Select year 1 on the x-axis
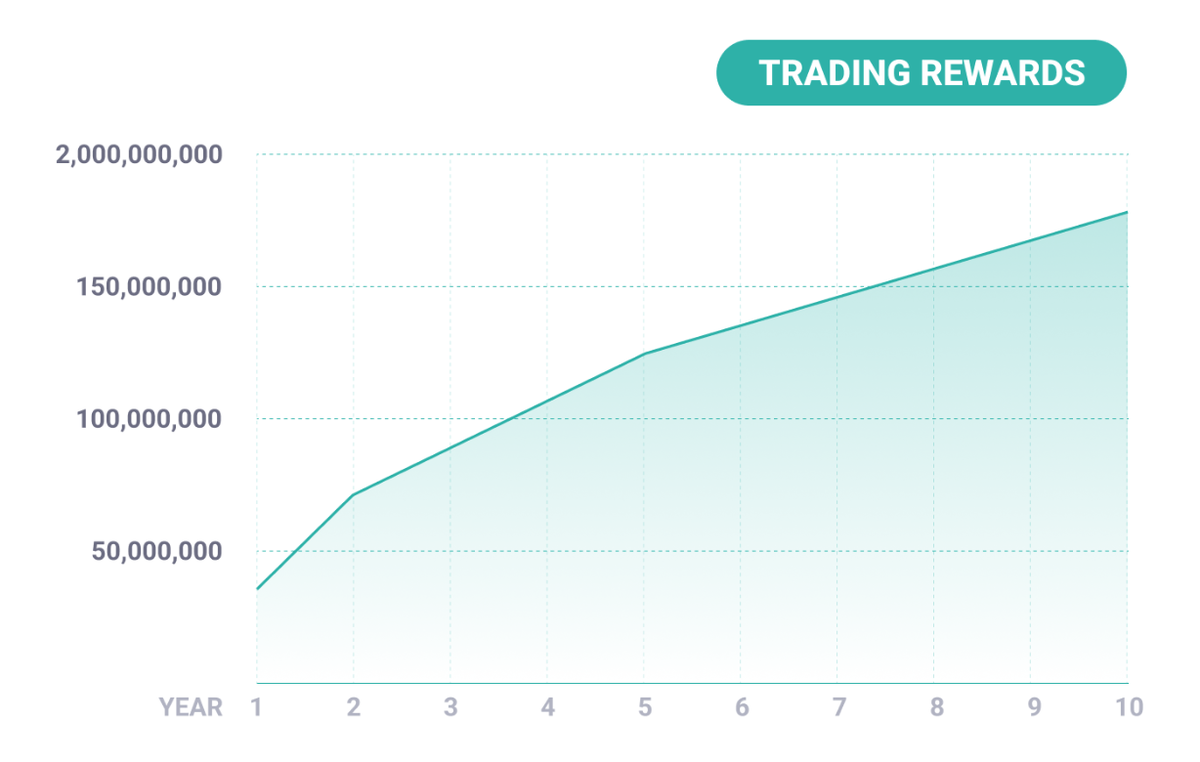Image resolution: width=1200 pixels, height=762 pixels. click(256, 708)
